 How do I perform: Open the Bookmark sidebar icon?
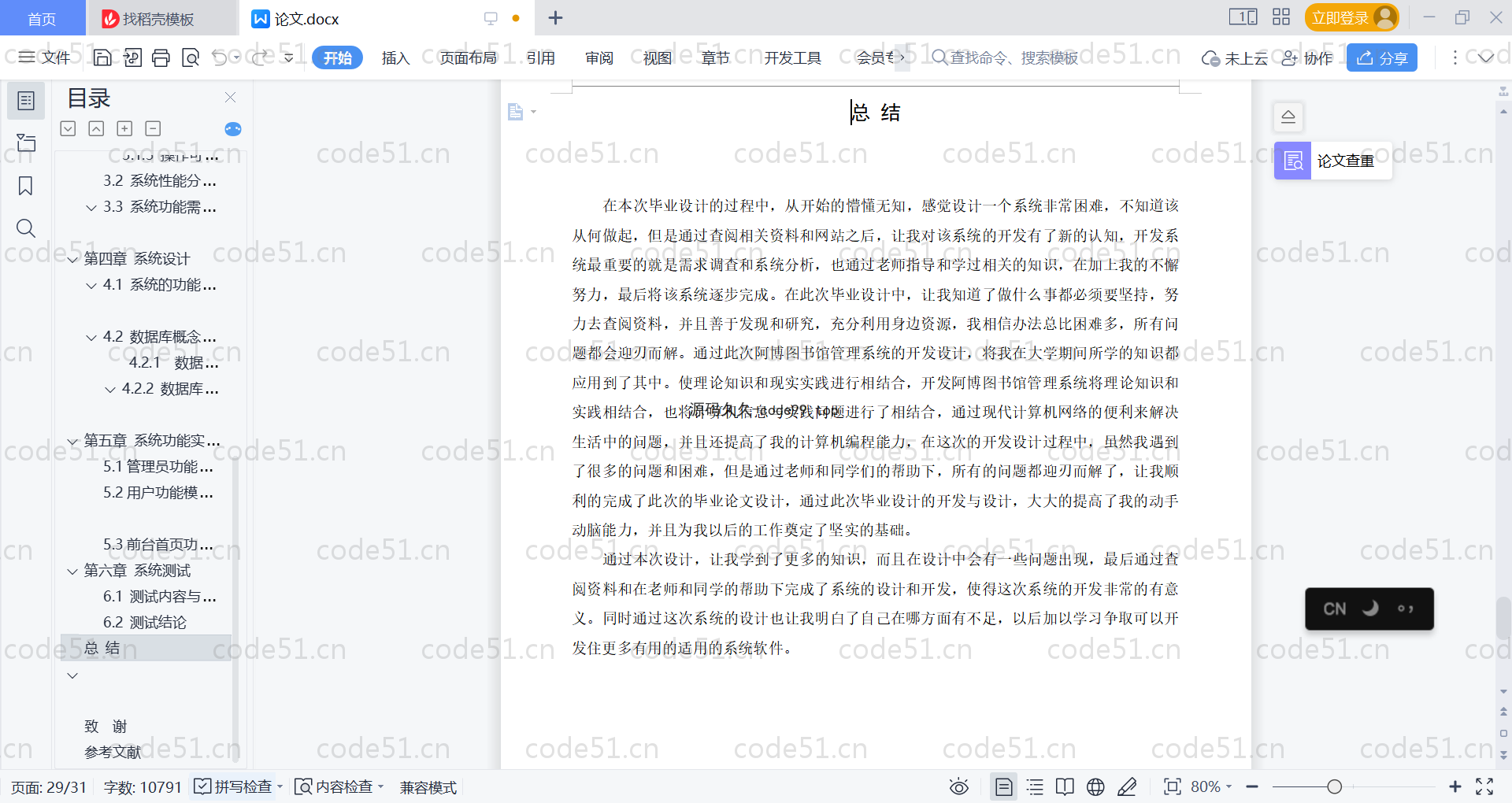tap(26, 186)
